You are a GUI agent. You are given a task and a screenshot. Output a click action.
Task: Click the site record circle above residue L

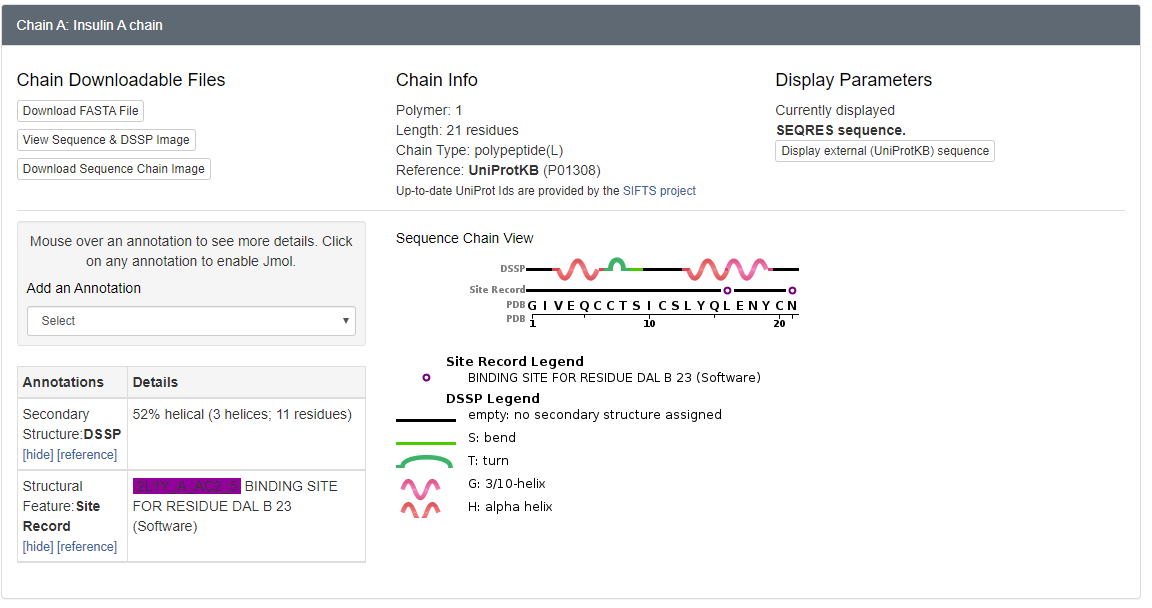pos(727,290)
